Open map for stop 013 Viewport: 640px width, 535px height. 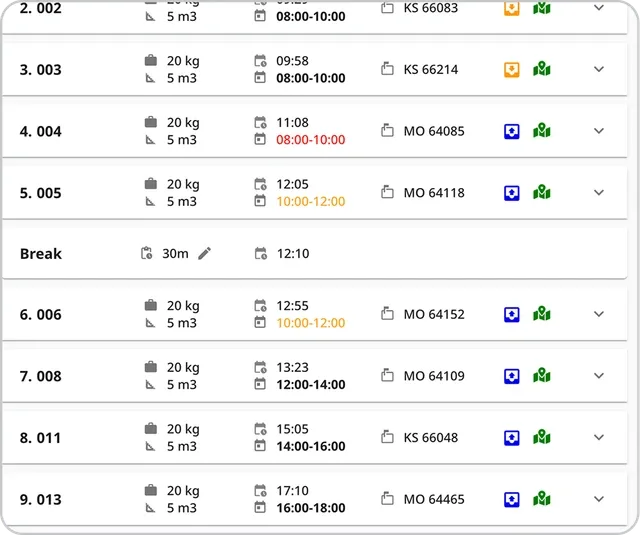click(542, 498)
